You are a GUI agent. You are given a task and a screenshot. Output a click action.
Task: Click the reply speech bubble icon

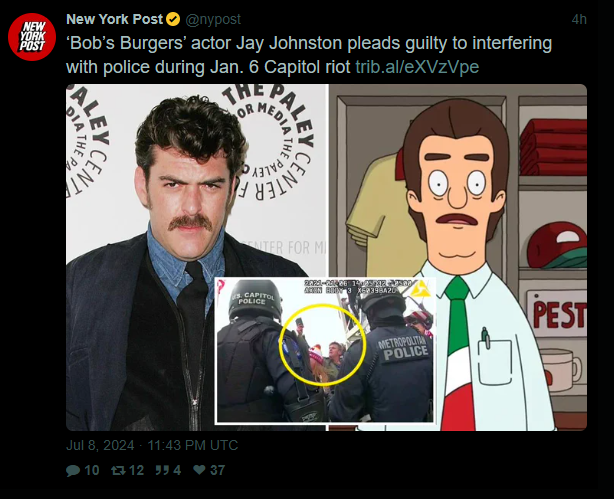pyautogui.click(x=73, y=470)
